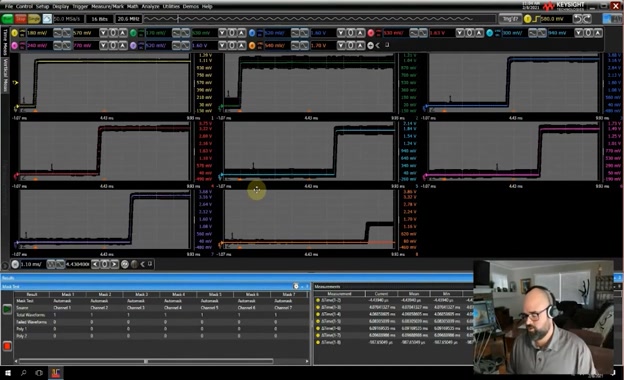Click the memory bar waveform overview
Screen dimensions: 624x380
click(319, 19)
